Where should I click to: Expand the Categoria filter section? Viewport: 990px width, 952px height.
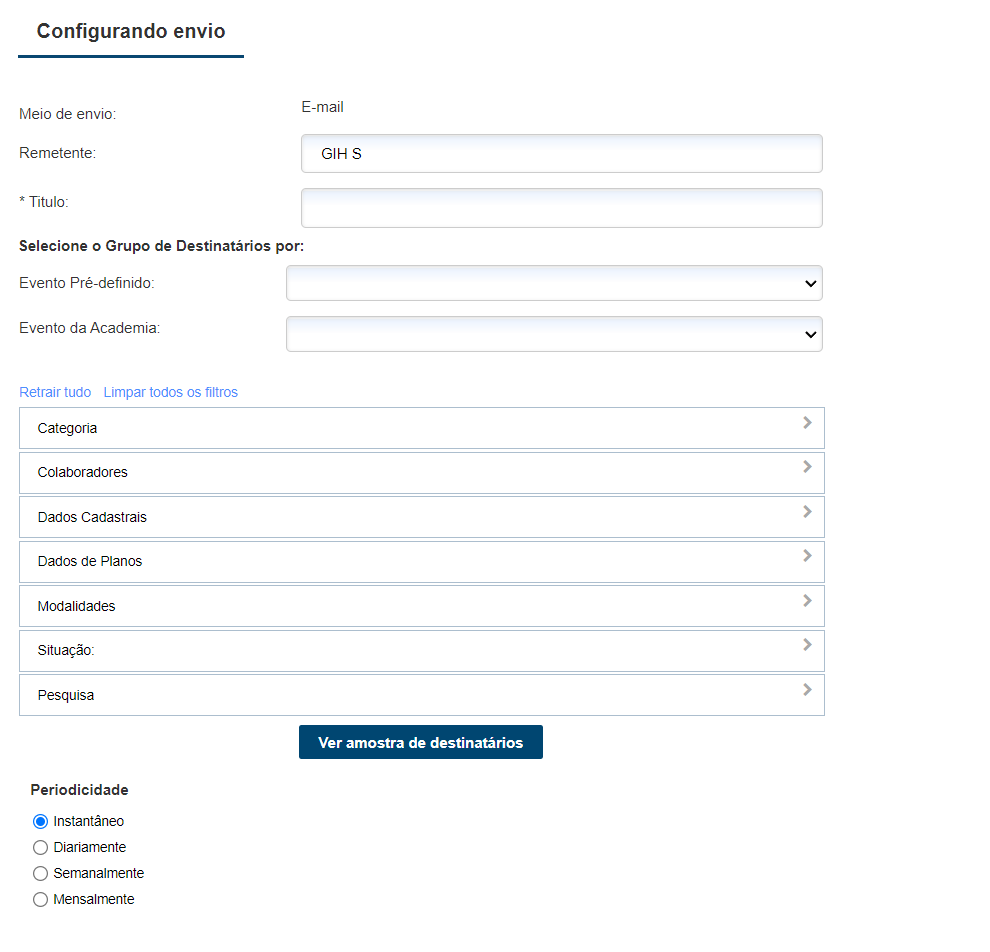coord(421,428)
